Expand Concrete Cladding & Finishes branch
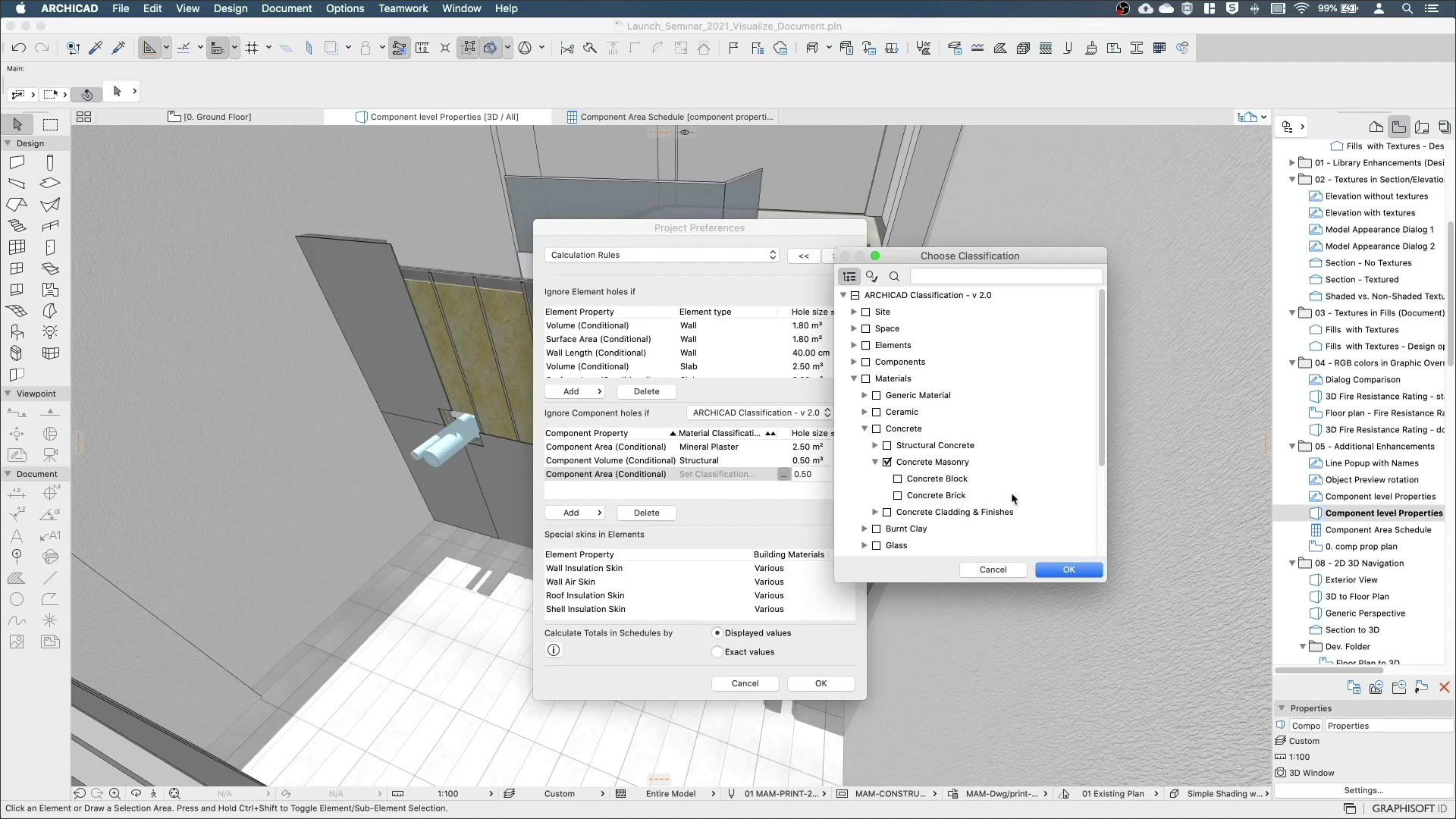Viewport: 1456px width, 819px height. click(875, 512)
